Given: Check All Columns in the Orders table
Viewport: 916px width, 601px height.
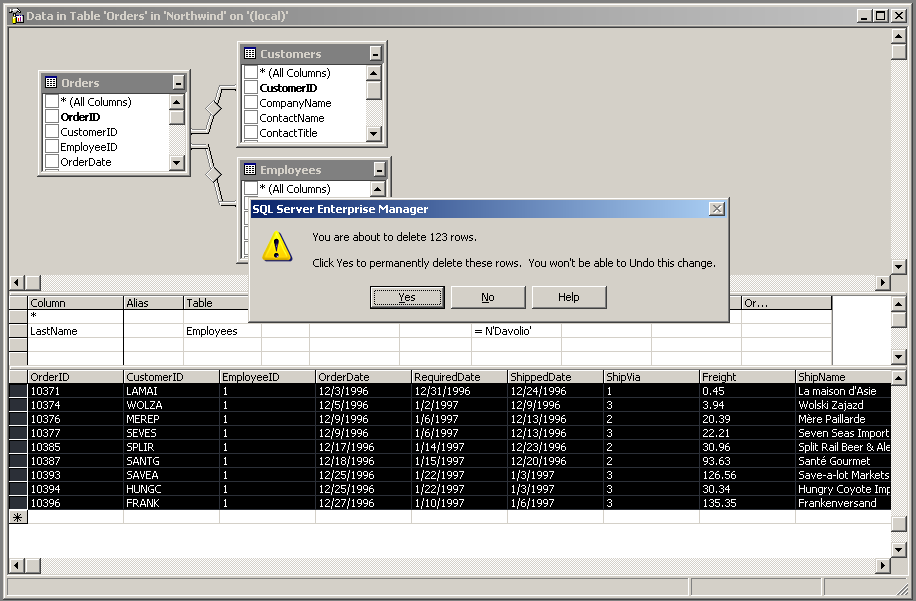Looking at the screenshot, I should (x=51, y=102).
